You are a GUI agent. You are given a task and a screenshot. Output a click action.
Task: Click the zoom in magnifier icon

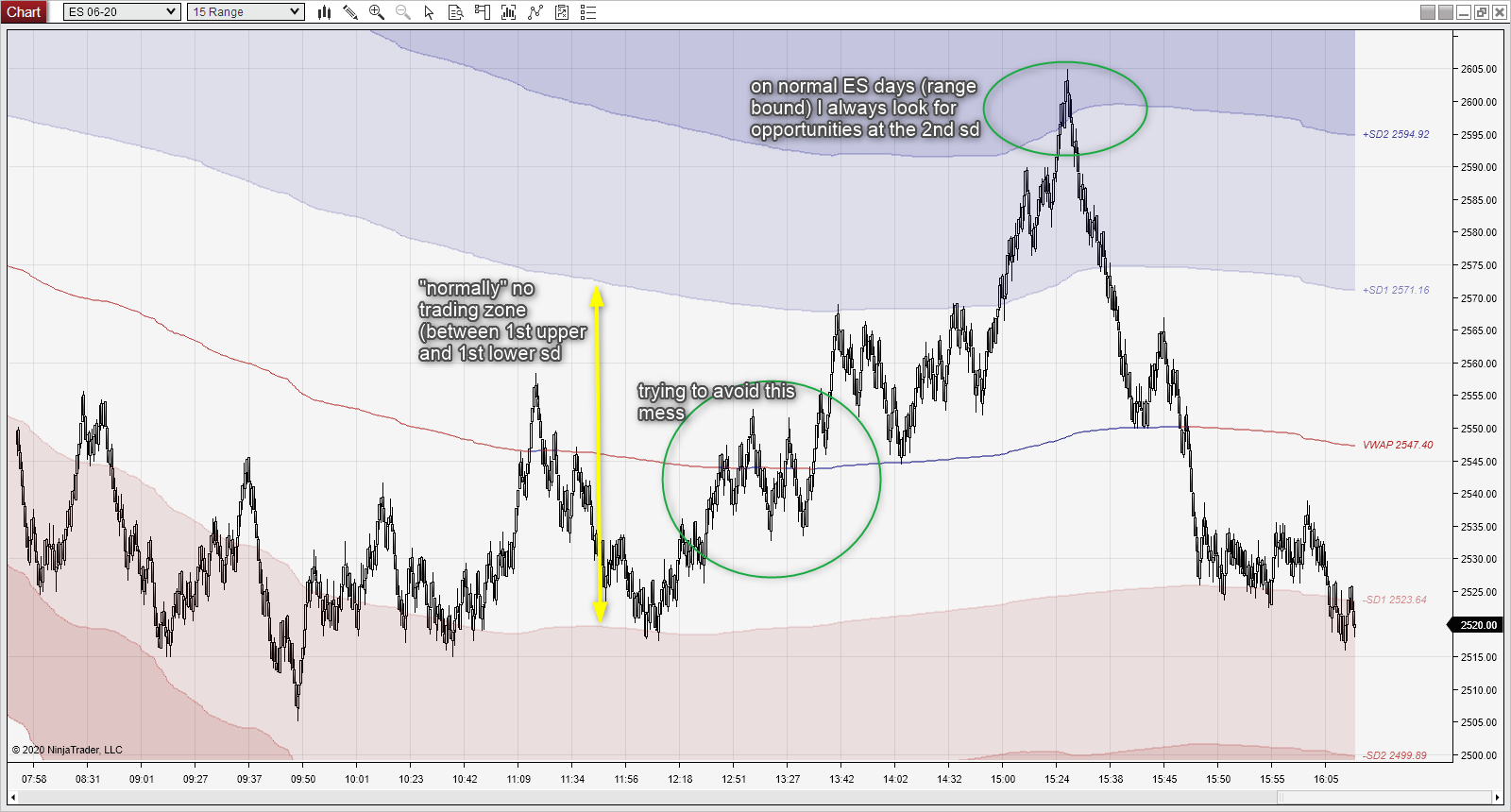(x=377, y=12)
